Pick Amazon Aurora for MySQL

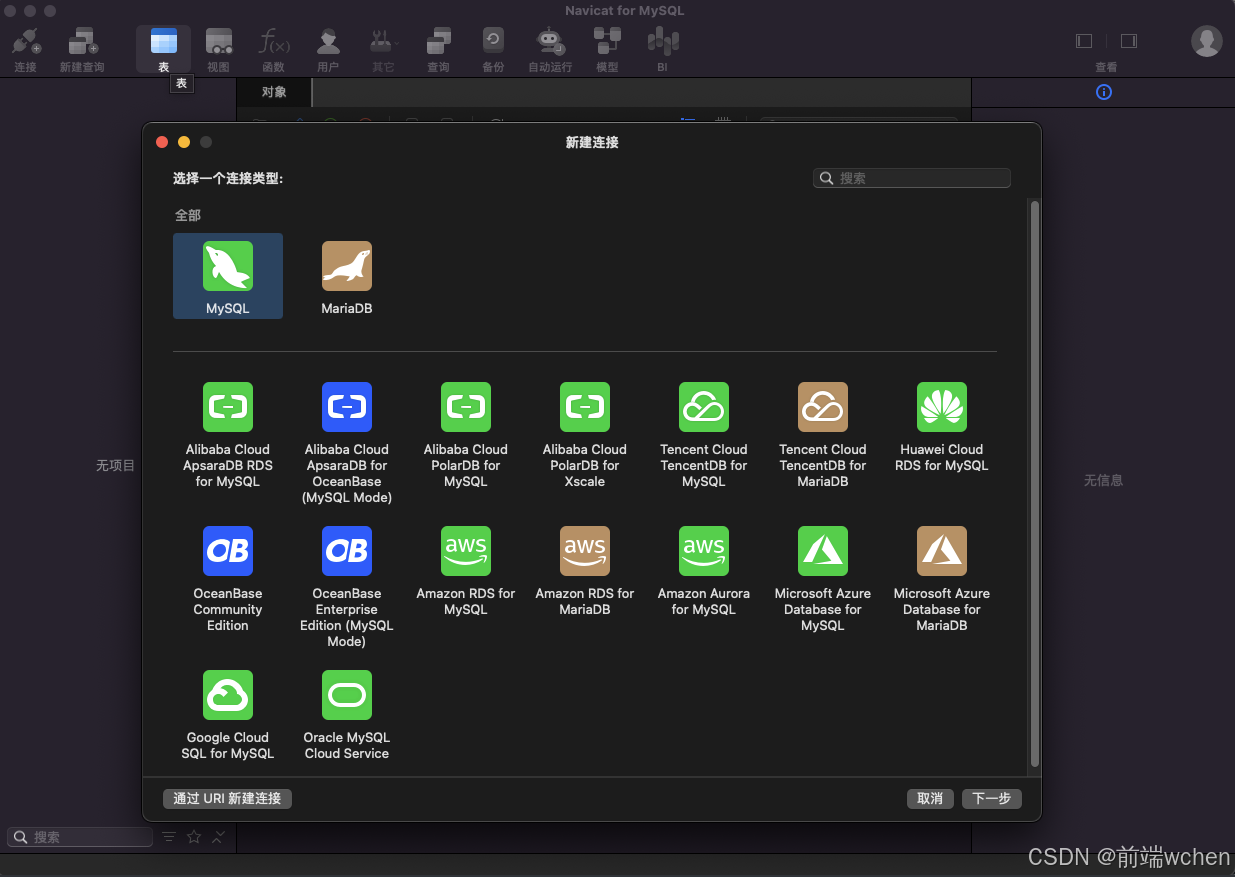click(x=704, y=571)
